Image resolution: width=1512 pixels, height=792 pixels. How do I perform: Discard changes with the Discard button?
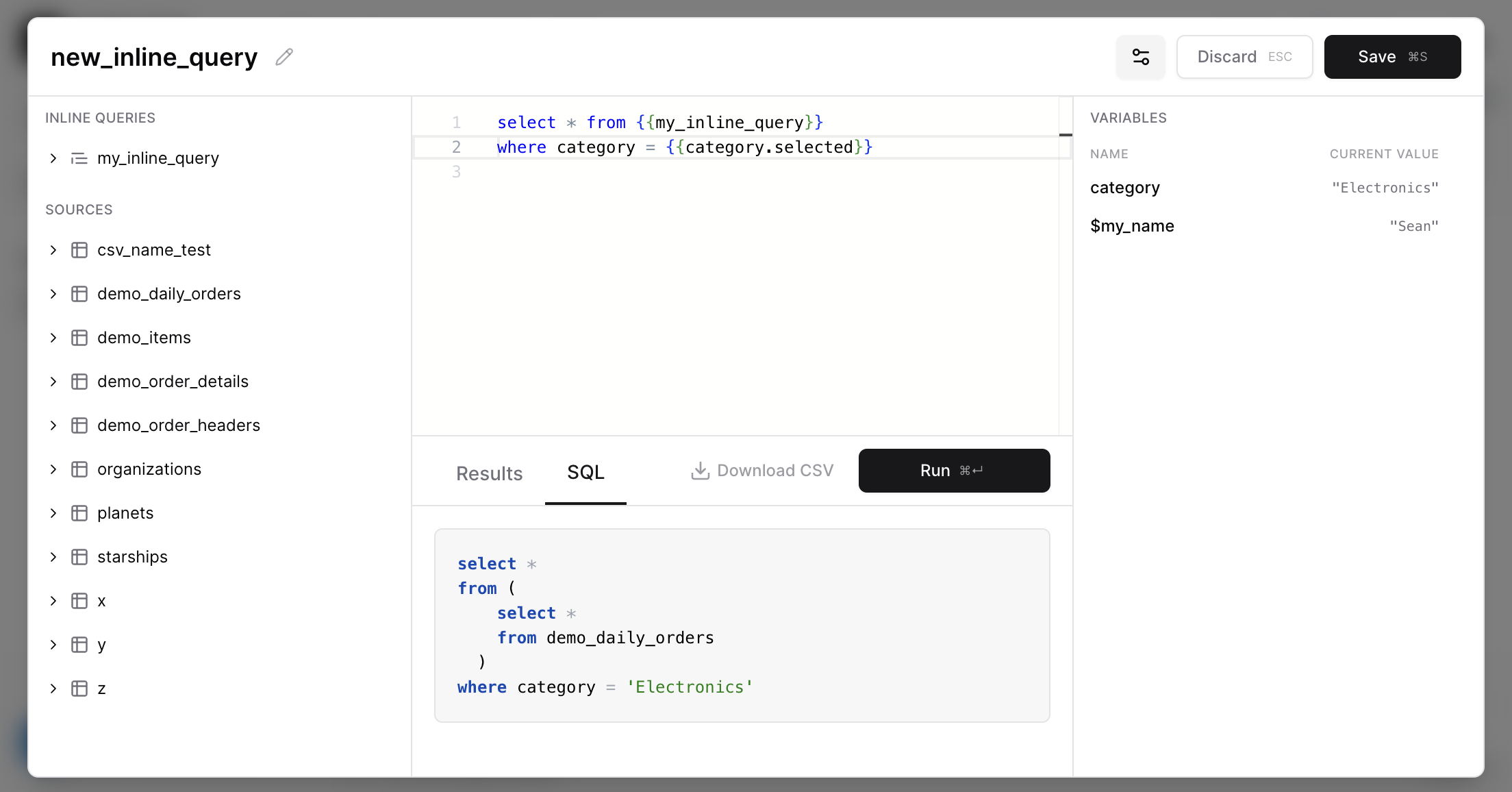(x=1244, y=57)
